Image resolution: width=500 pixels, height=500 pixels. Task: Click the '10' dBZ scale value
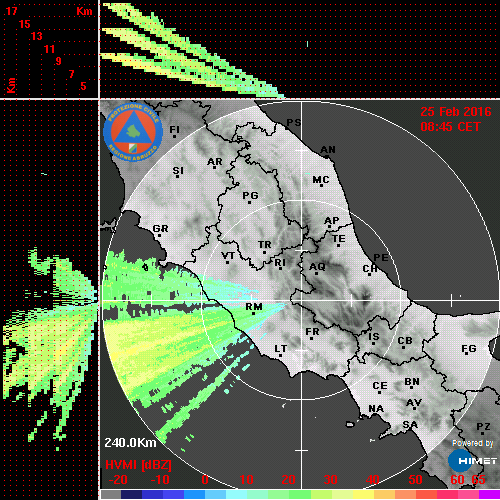(x=247, y=480)
